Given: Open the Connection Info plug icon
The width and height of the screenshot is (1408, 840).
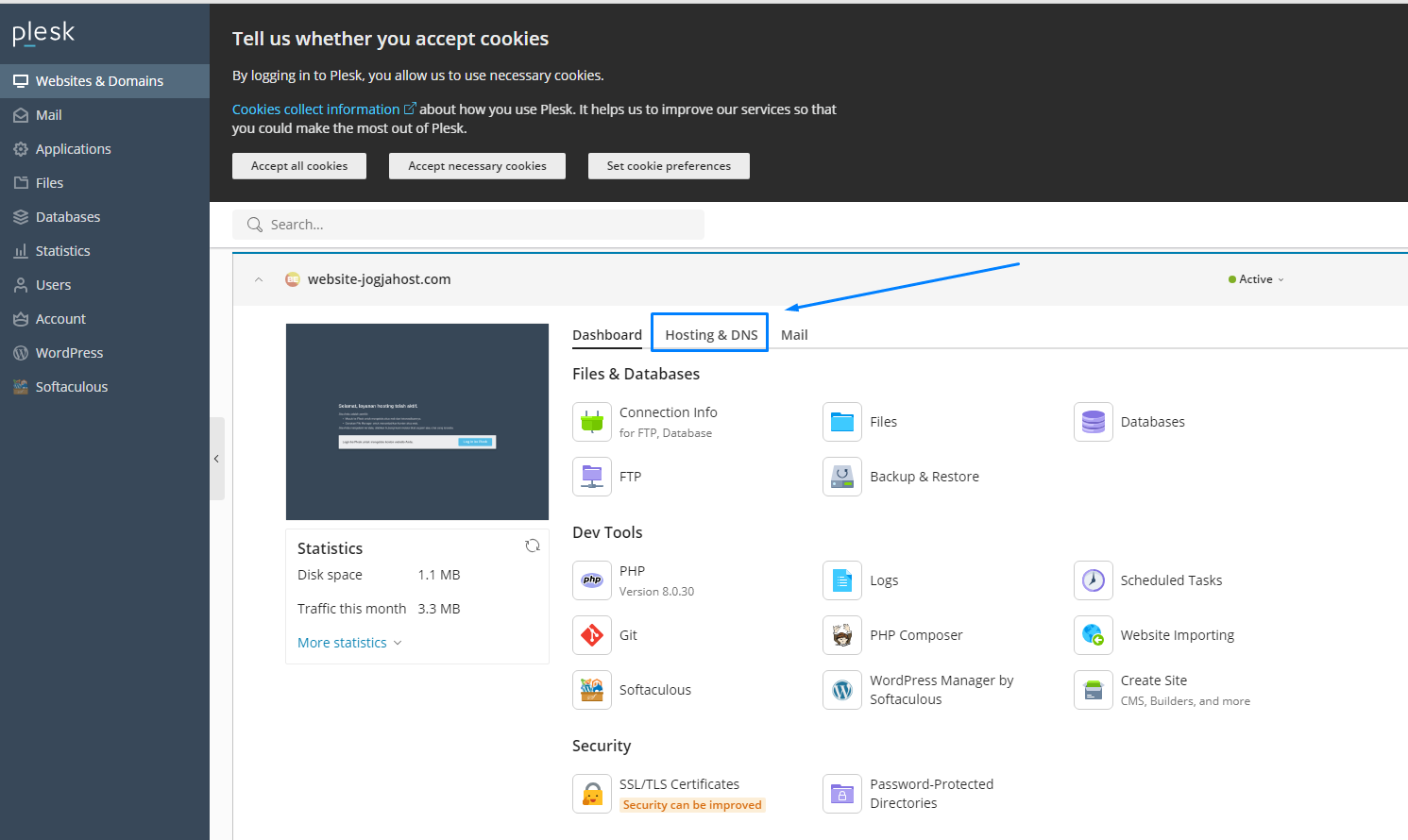Looking at the screenshot, I should point(592,422).
